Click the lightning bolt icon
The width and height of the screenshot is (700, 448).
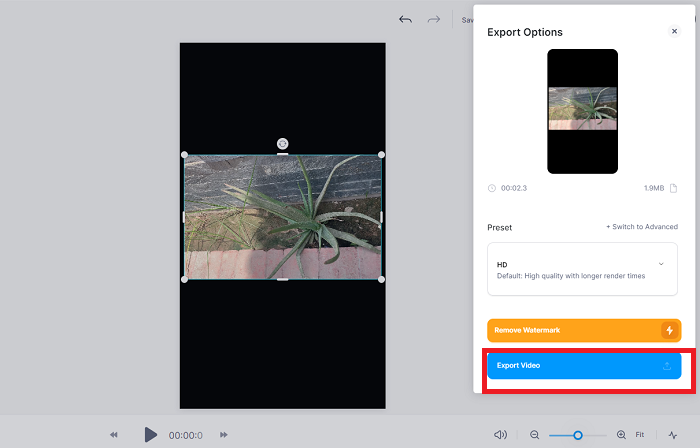669,330
